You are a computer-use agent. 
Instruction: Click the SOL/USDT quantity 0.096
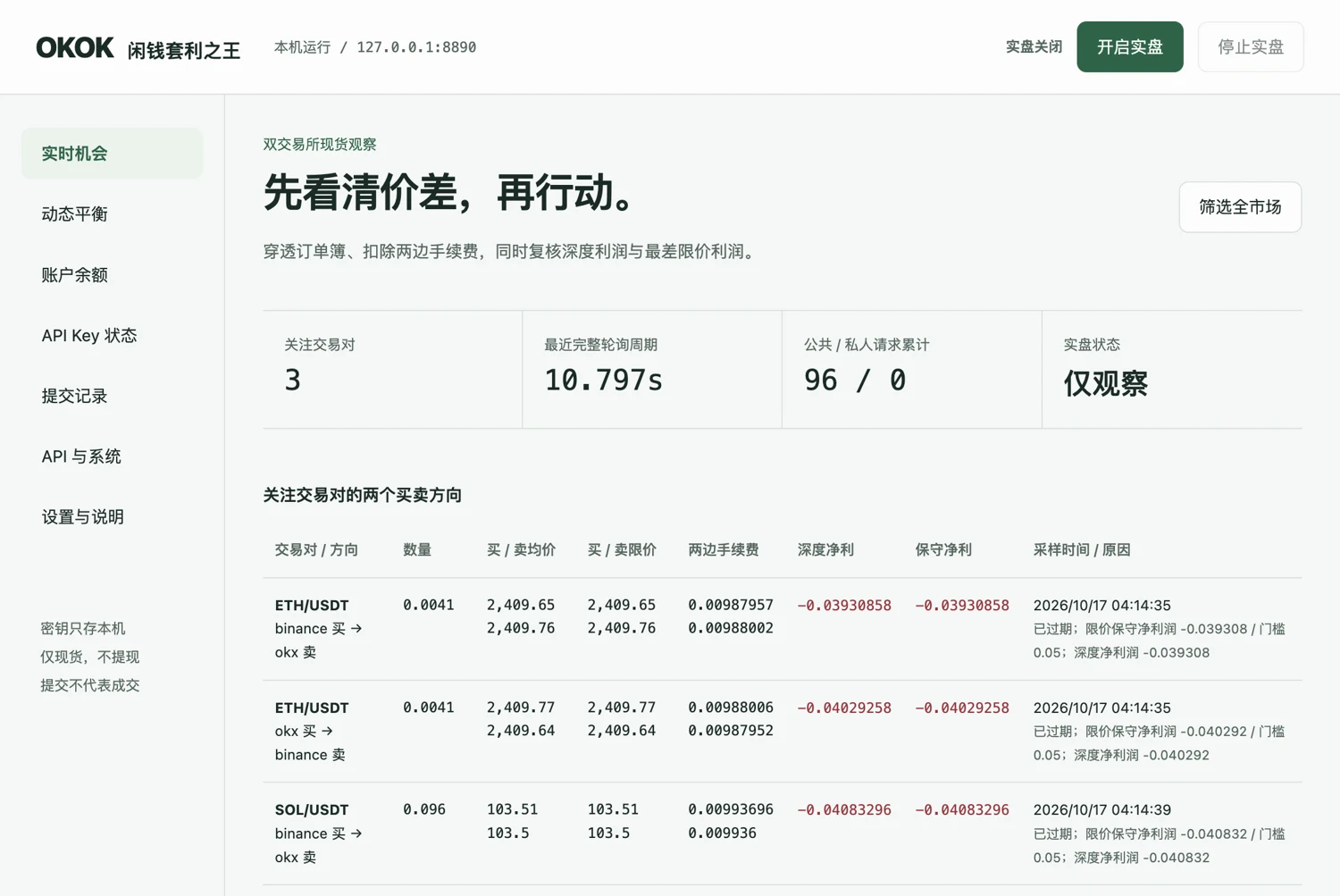[424, 810]
